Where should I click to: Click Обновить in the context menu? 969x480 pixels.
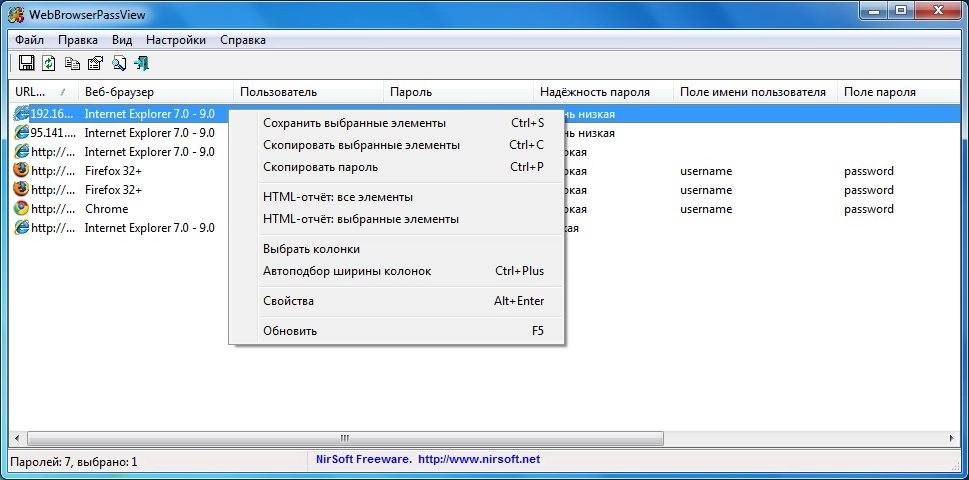click(397, 331)
